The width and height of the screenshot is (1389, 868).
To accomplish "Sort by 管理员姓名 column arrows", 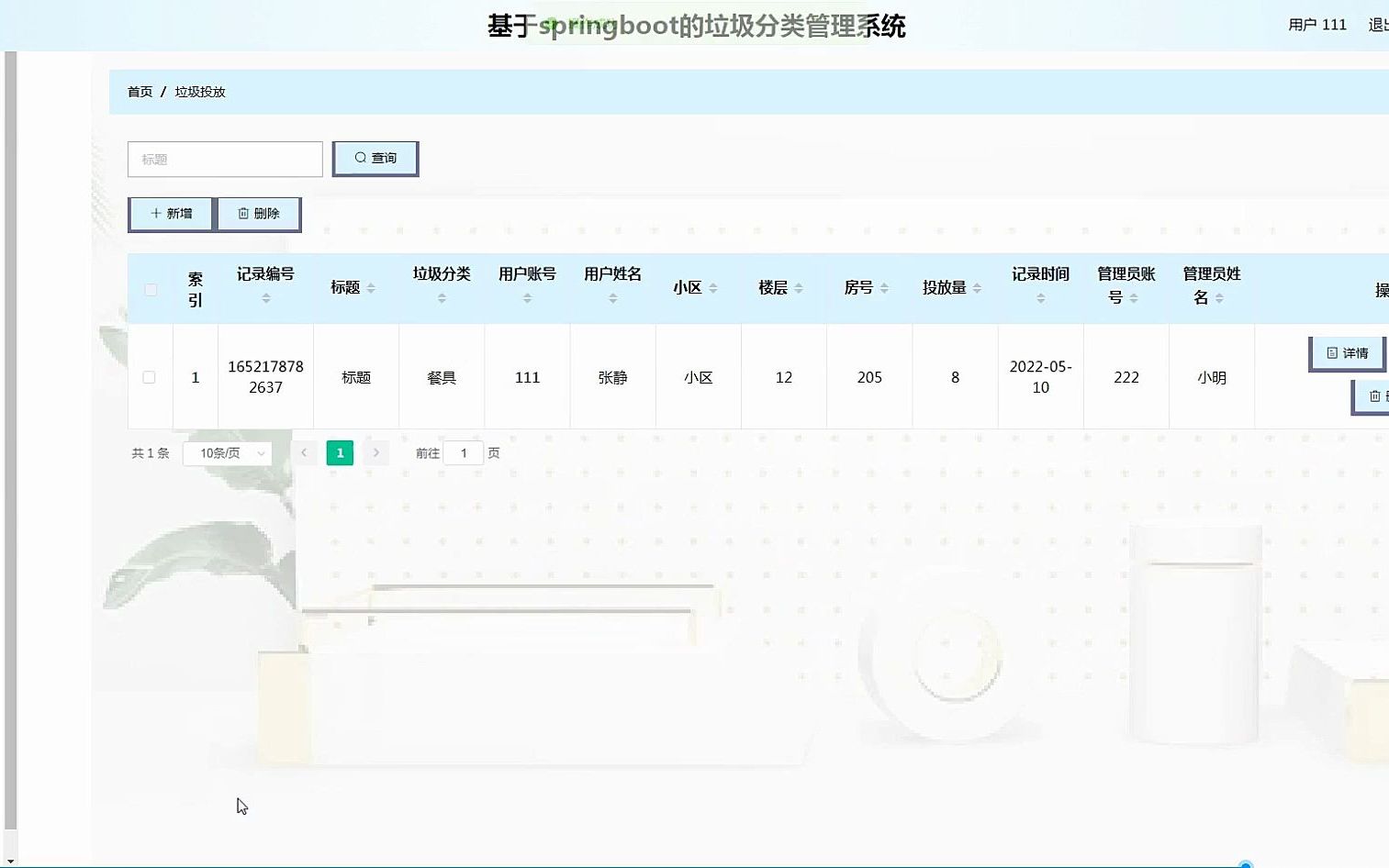I will coord(1219,298).
